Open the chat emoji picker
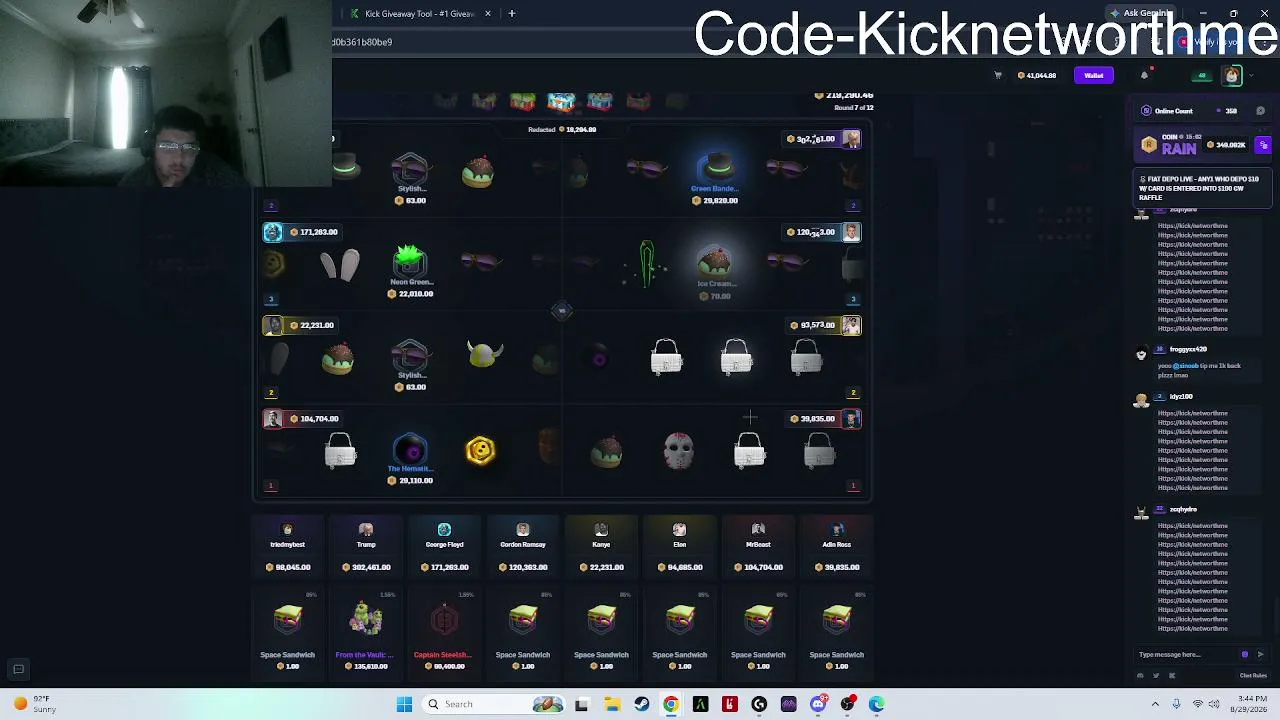Viewport: 1280px width, 720px height. coord(1245,654)
